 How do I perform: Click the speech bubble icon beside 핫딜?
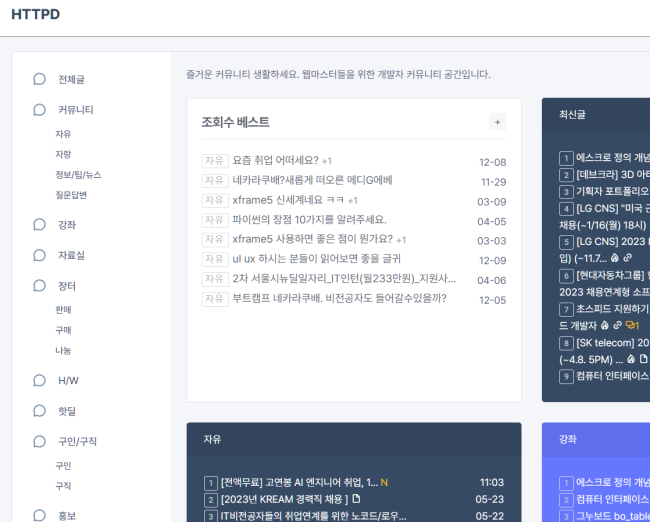point(40,410)
